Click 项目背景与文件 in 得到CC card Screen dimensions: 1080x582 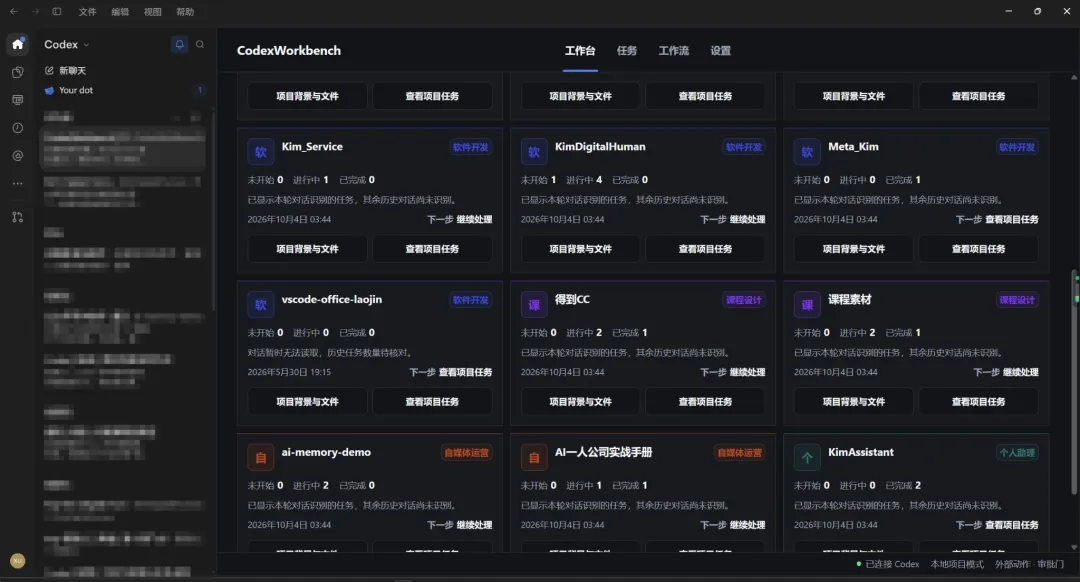coord(580,402)
